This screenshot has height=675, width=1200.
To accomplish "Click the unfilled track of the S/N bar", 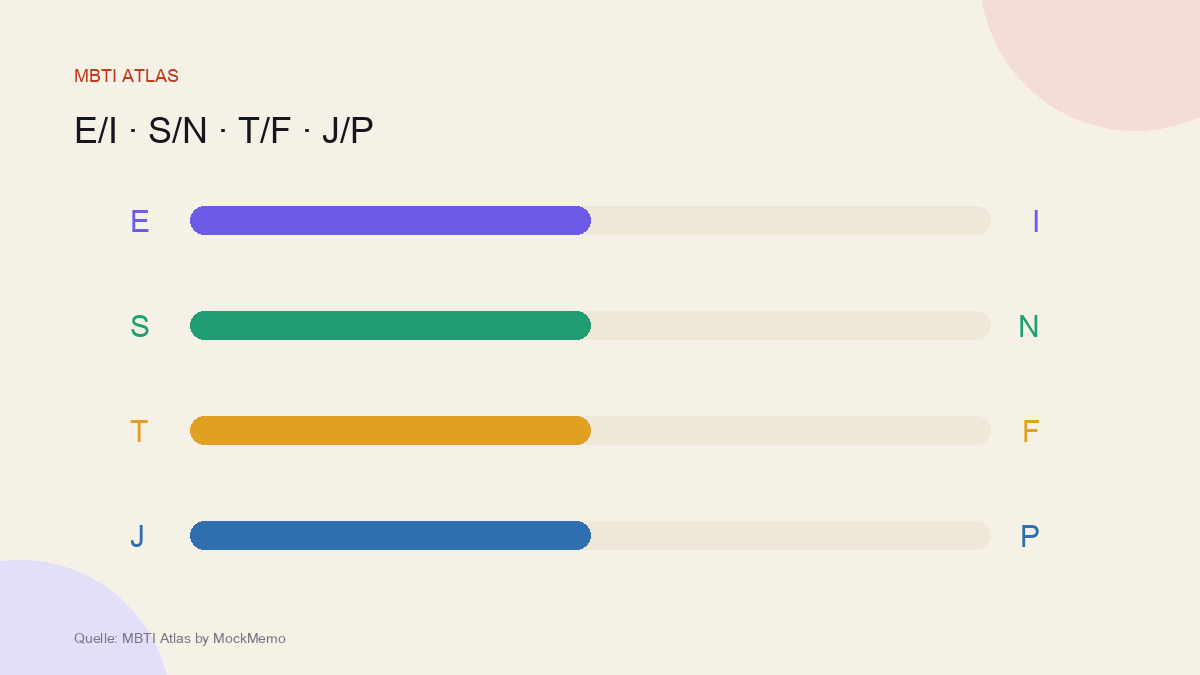I will tap(791, 325).
